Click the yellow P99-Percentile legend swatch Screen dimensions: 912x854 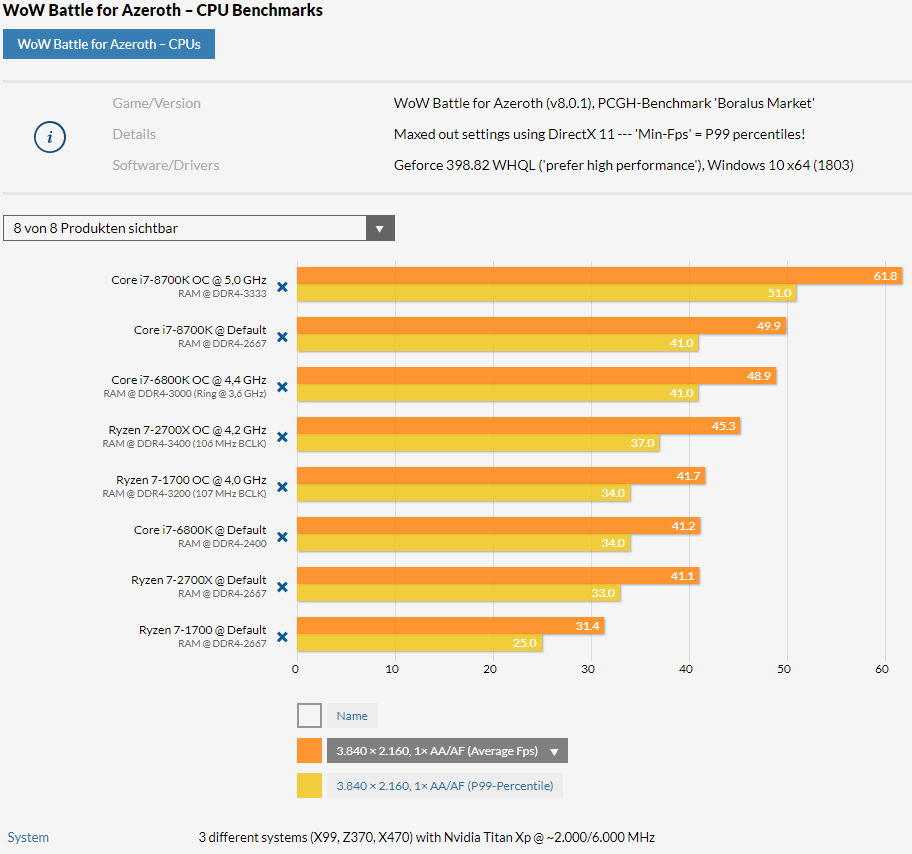[309, 785]
